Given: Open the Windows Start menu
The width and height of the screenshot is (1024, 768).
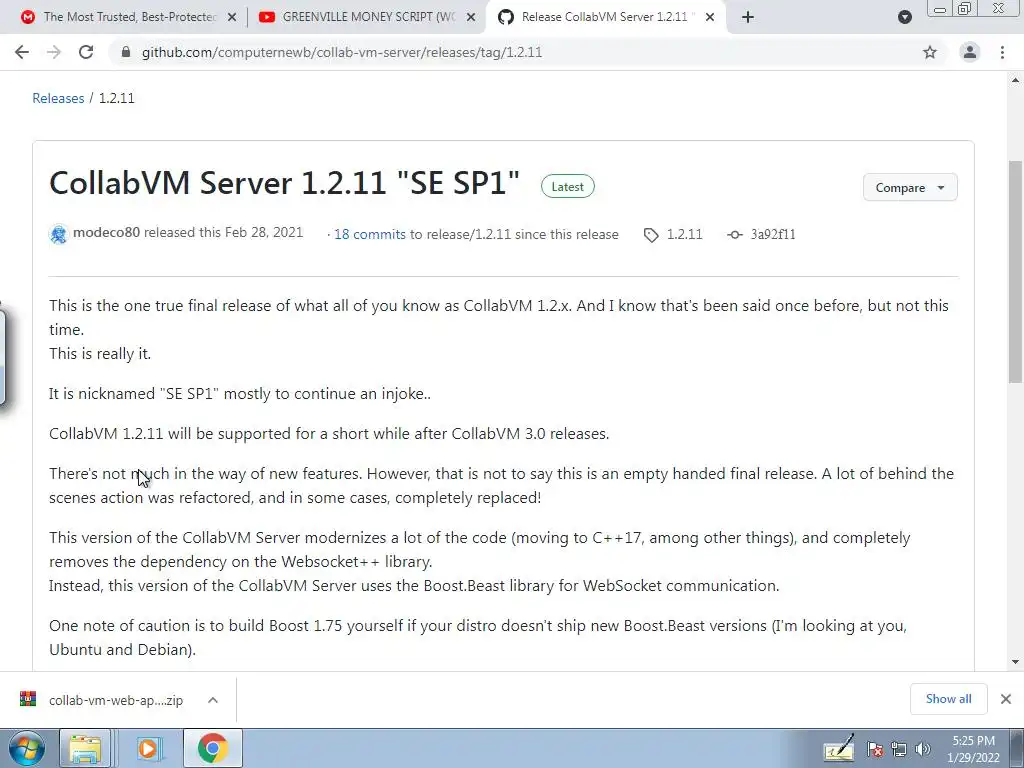Looking at the screenshot, I should [25, 748].
